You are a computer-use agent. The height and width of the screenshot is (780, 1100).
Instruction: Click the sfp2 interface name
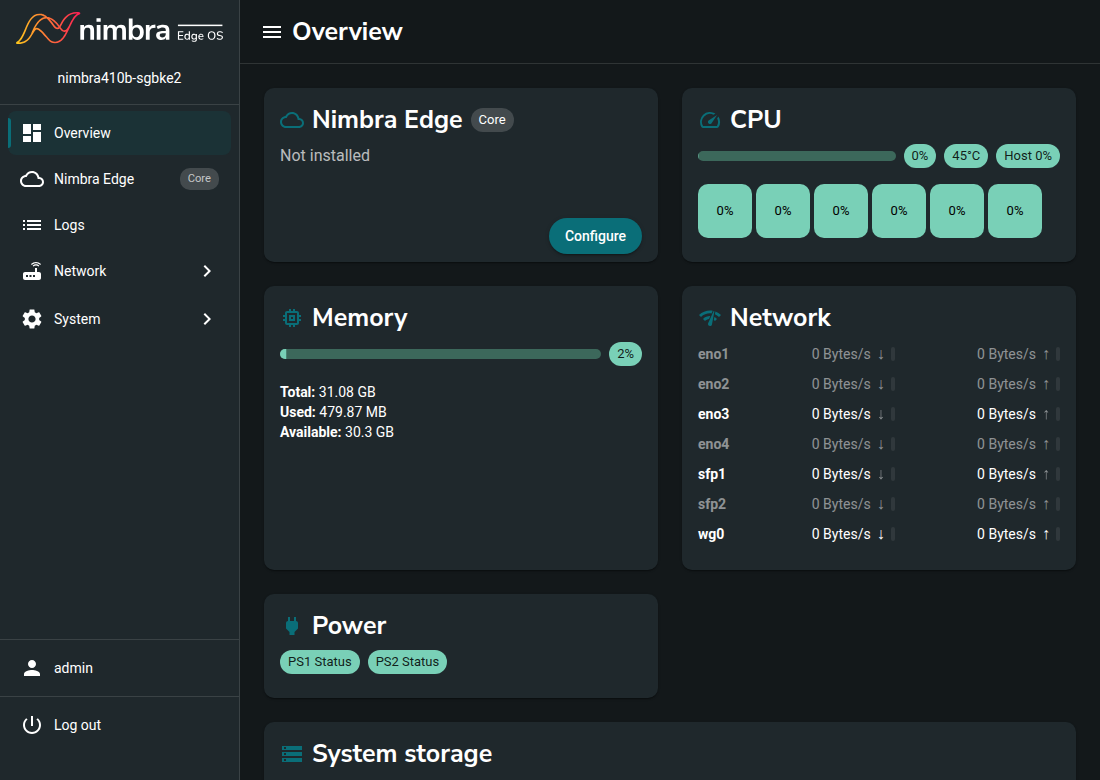tap(712, 504)
